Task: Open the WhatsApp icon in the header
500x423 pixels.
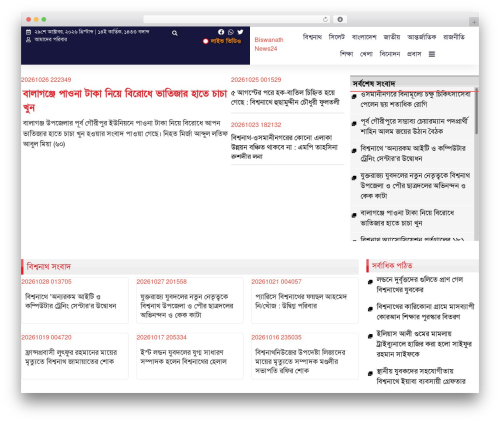Action: click(x=231, y=32)
